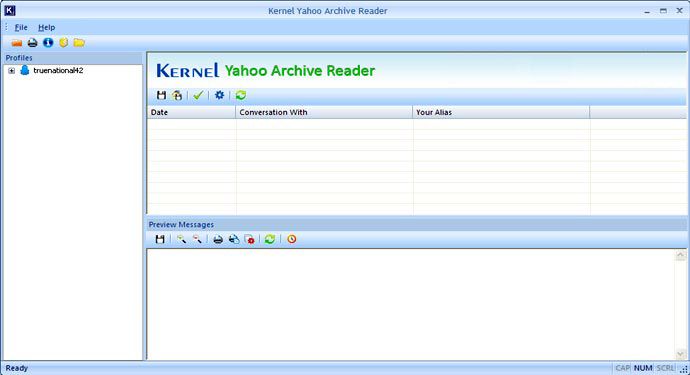Click the preview pane scroll down arrow
The height and width of the screenshot is (375, 690).
680,354
